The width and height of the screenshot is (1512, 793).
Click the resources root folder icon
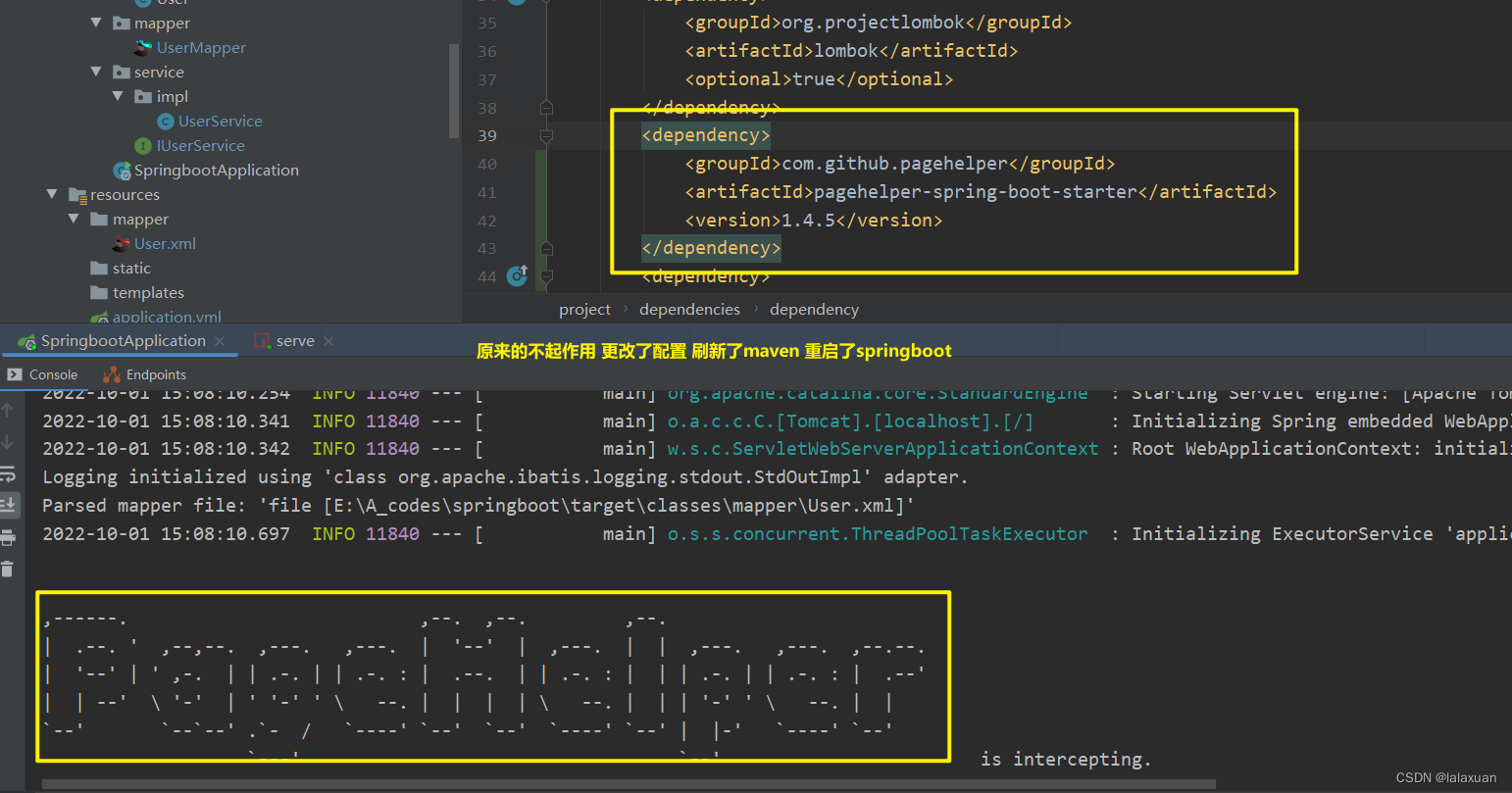coord(78,195)
